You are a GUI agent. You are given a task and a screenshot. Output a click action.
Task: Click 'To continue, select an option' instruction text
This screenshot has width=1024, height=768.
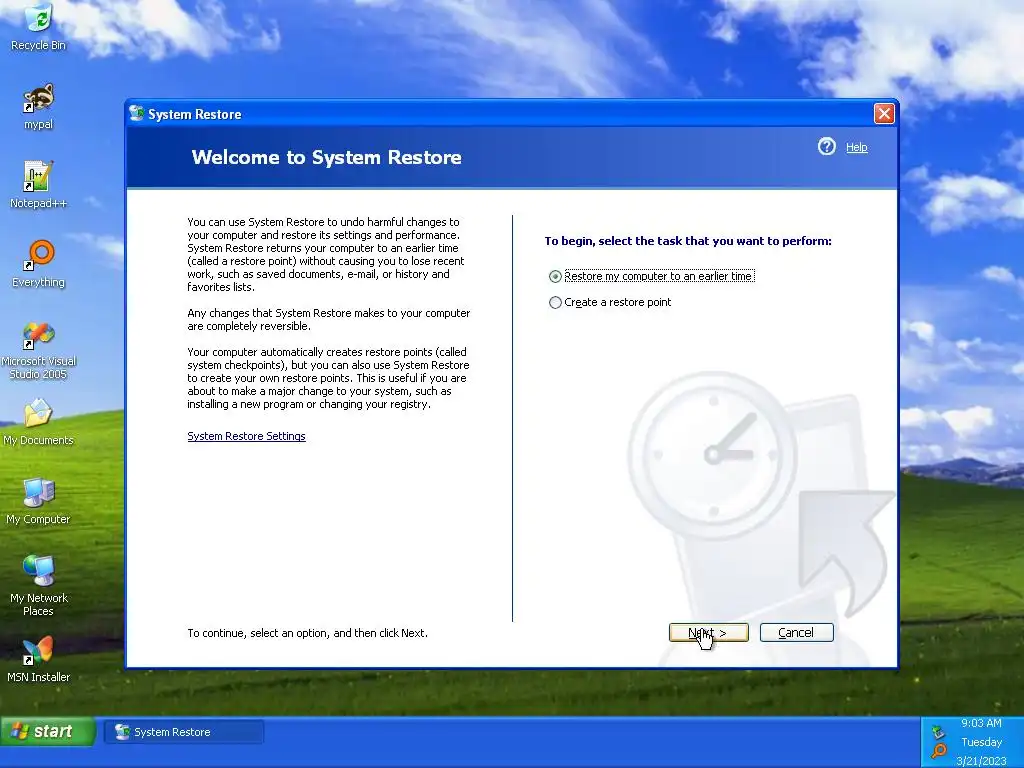point(308,633)
